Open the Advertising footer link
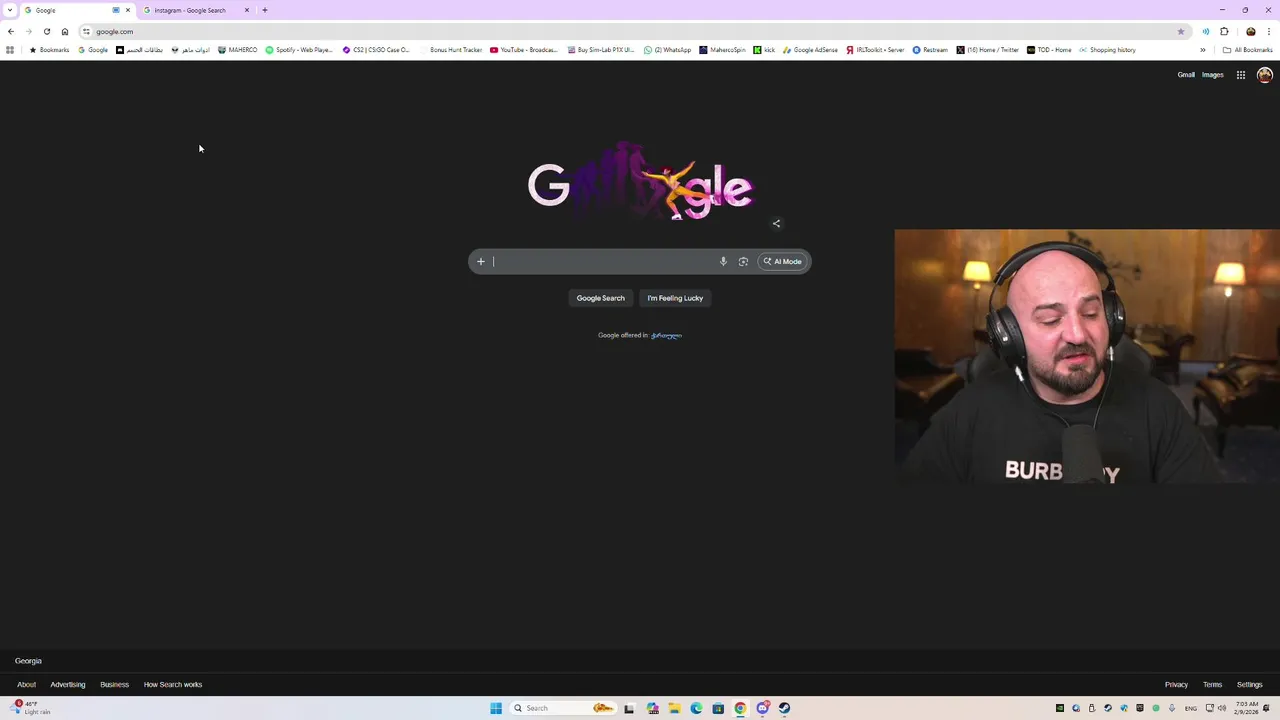 pos(68,685)
